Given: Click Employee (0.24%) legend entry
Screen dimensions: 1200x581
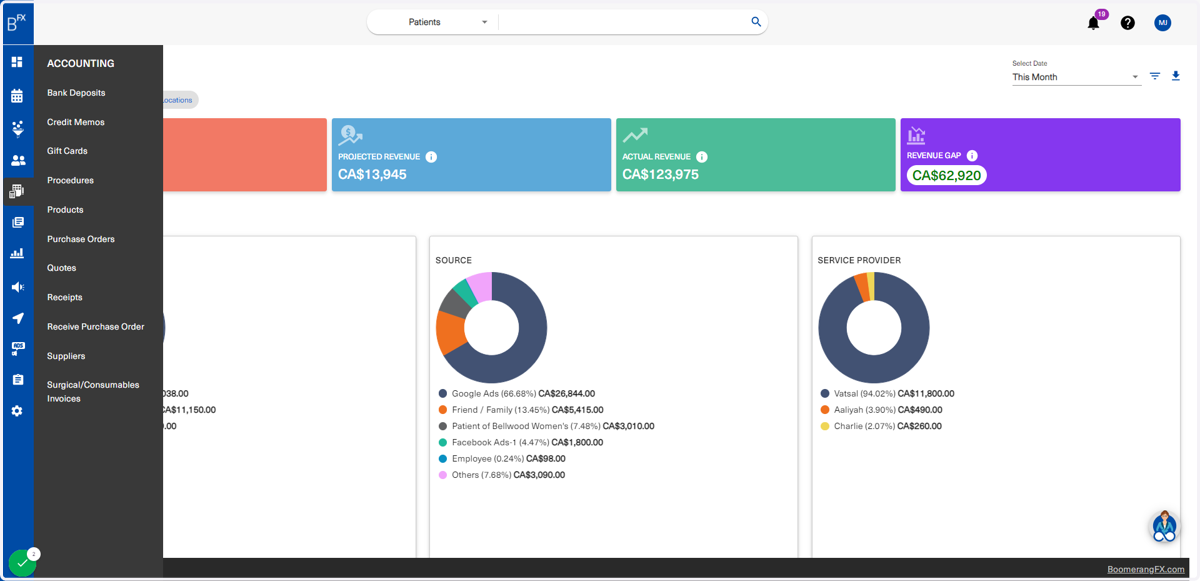Looking at the screenshot, I should click(502, 459).
